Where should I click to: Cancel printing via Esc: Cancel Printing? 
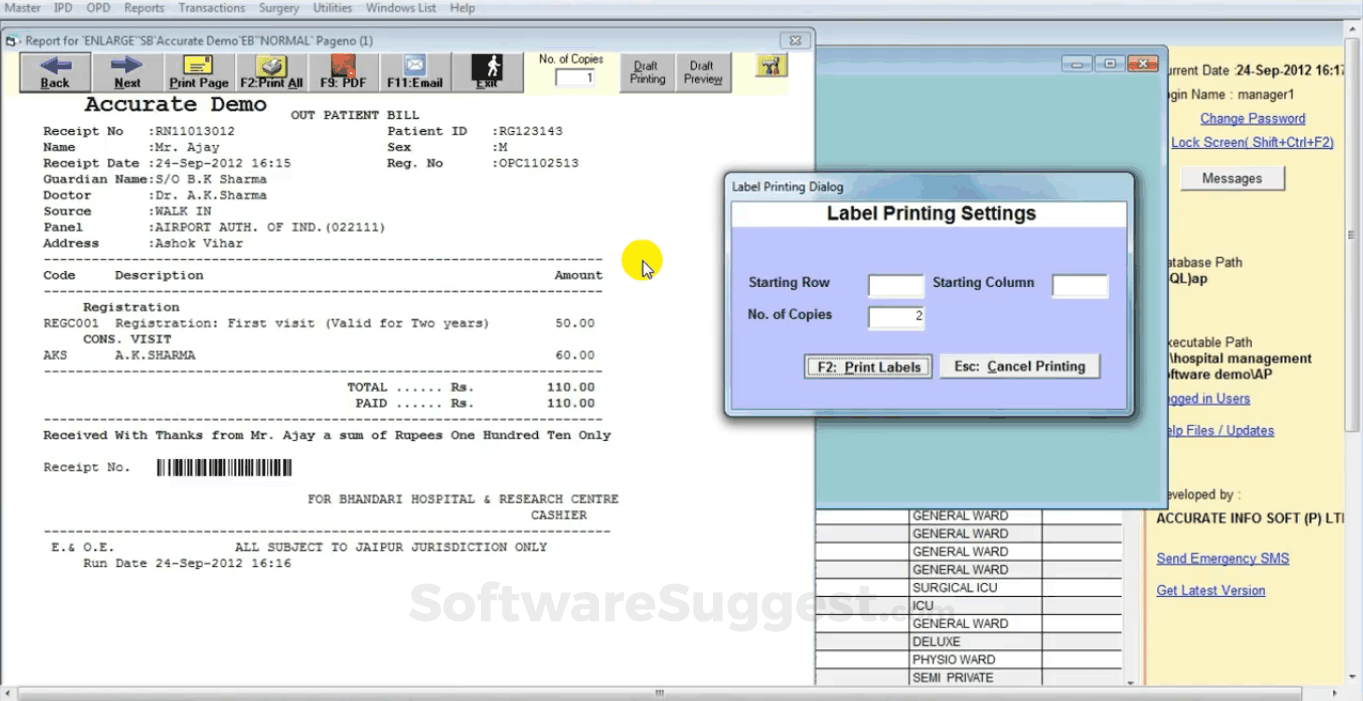coord(1019,366)
